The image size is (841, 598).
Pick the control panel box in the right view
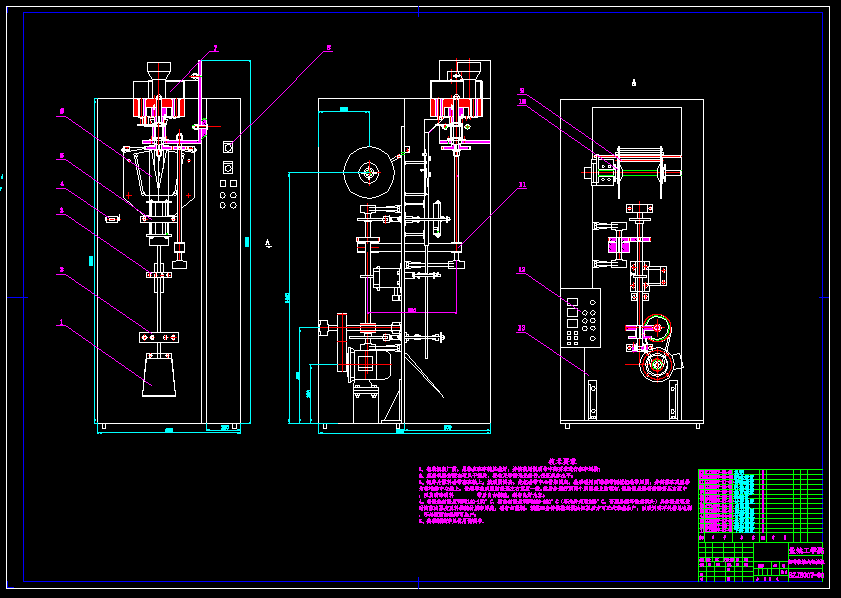[580, 318]
